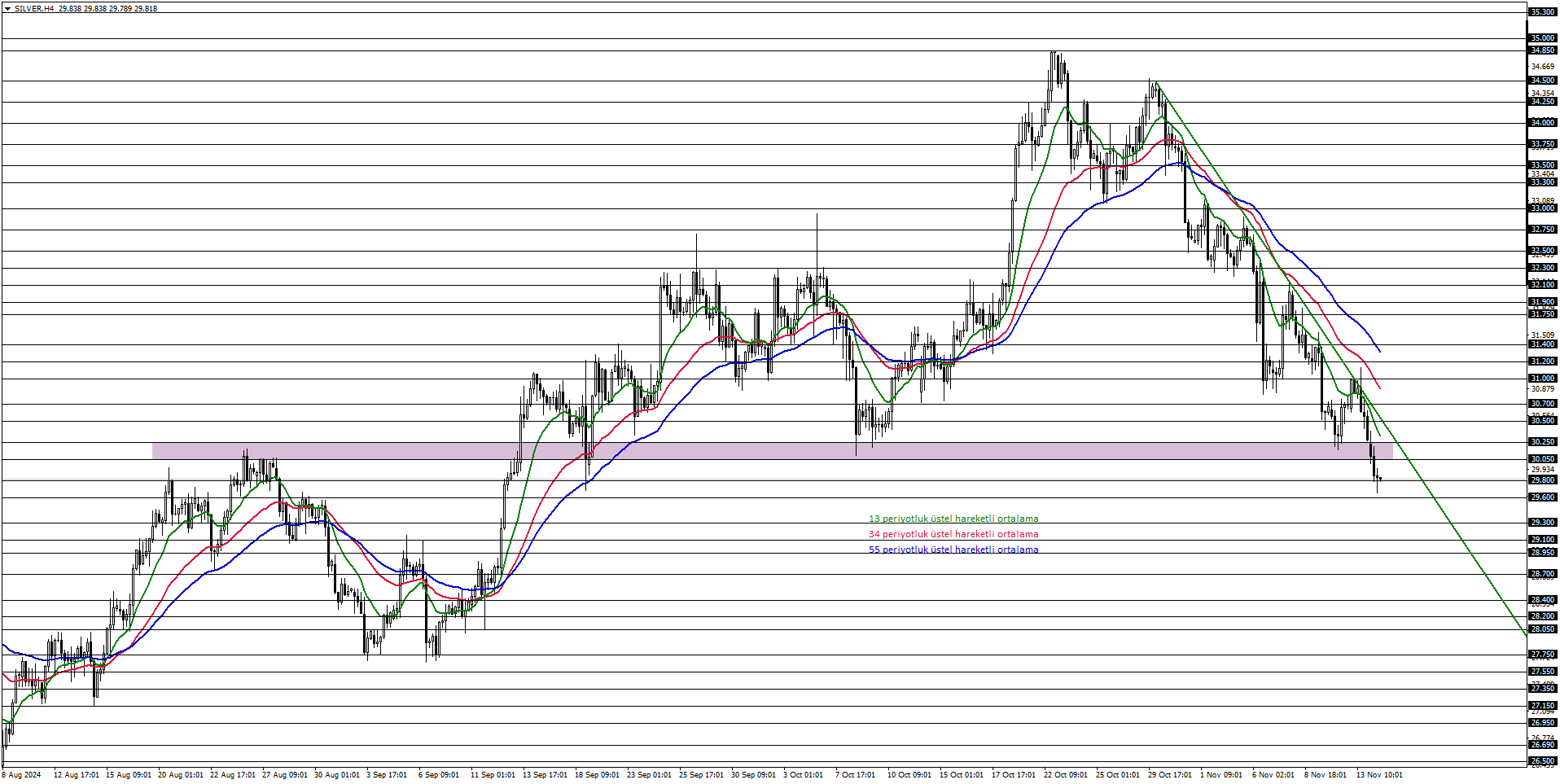Select the purple support zone rectangle
Image resolution: width=1560 pixels, height=784 pixels.
pos(772,451)
